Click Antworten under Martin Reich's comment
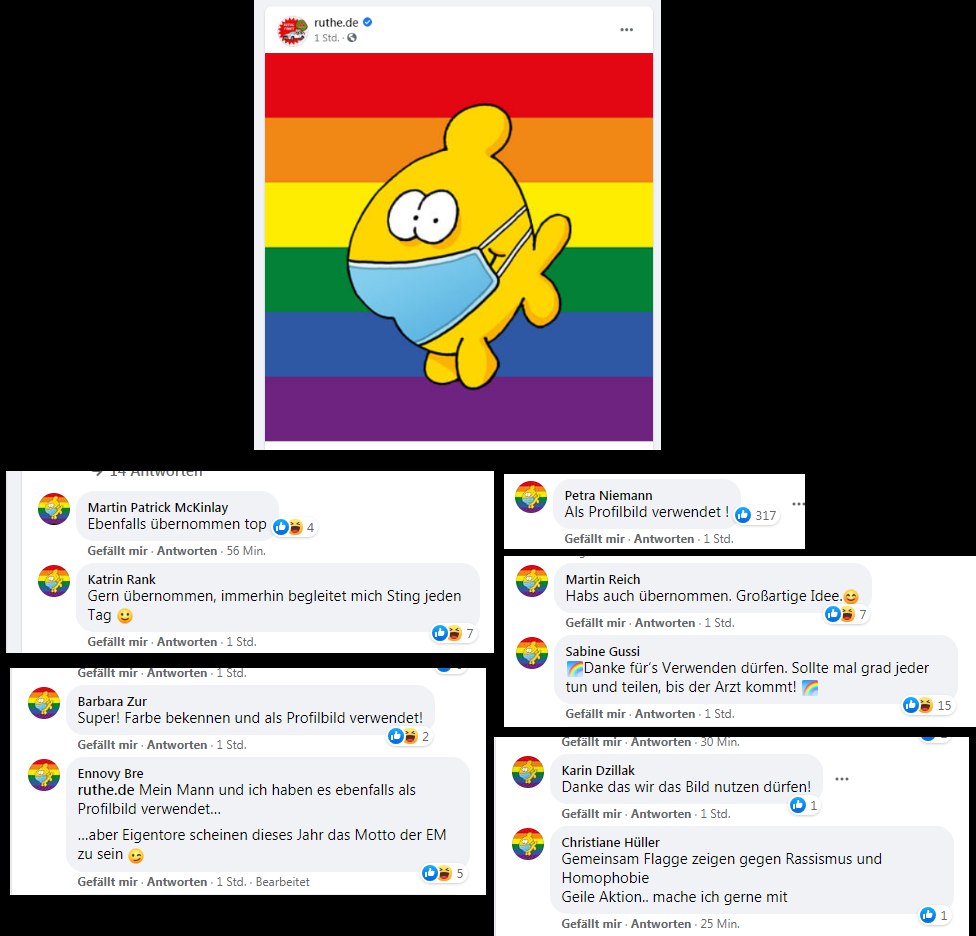This screenshot has height=936, width=976. [x=665, y=623]
